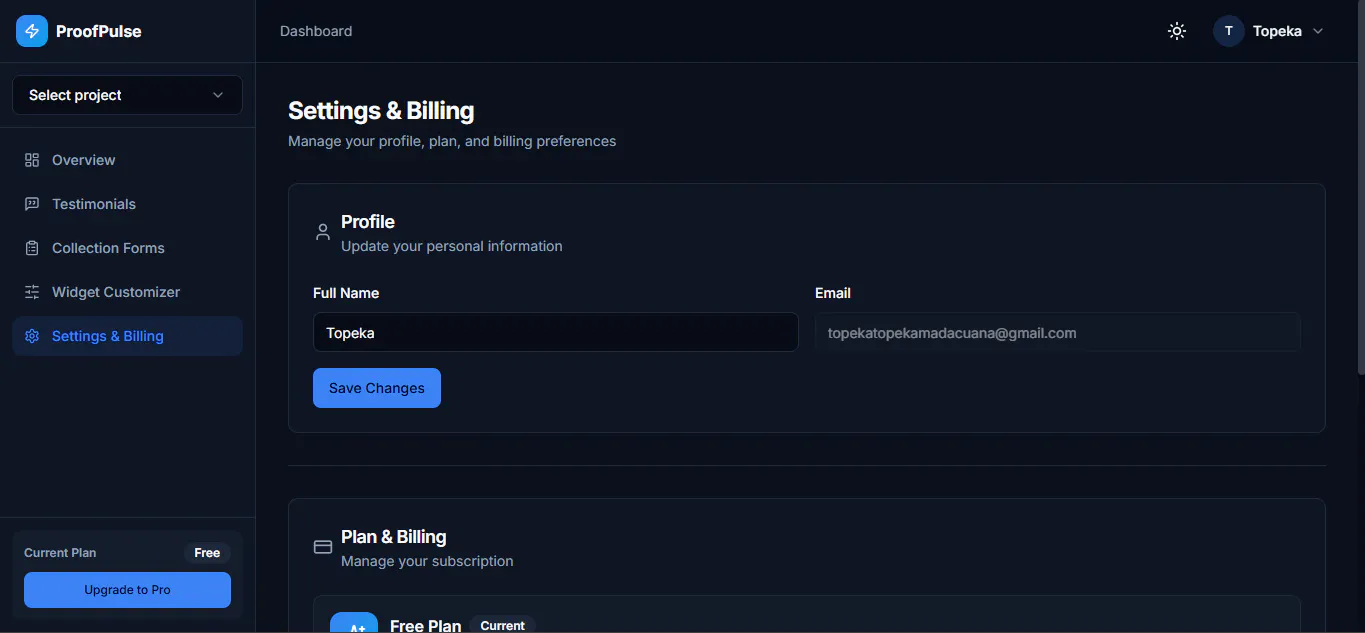Click the Collection Forms clipboard icon
Viewport: 1365px width, 633px height.
pyautogui.click(x=32, y=248)
